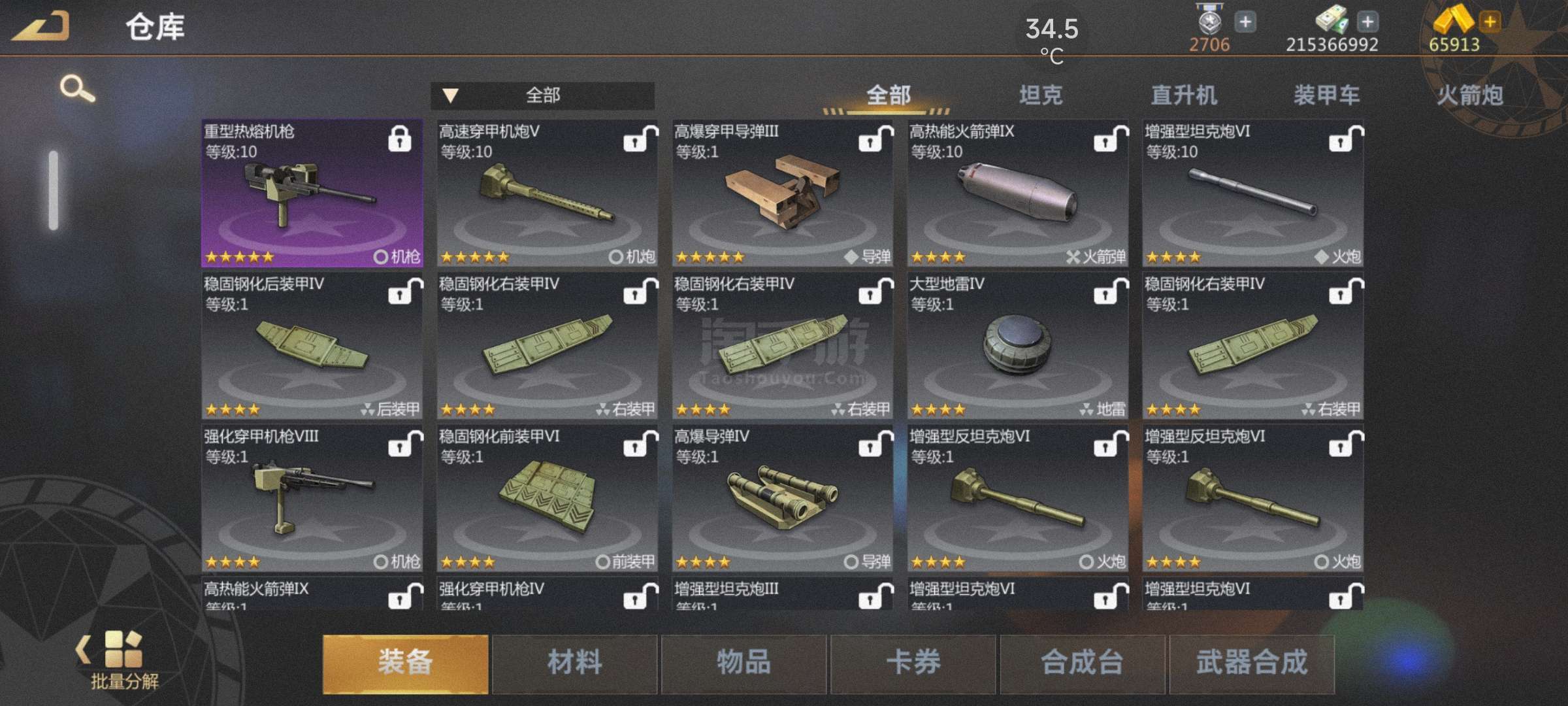Switch to the 直升机 tab

tap(1184, 95)
